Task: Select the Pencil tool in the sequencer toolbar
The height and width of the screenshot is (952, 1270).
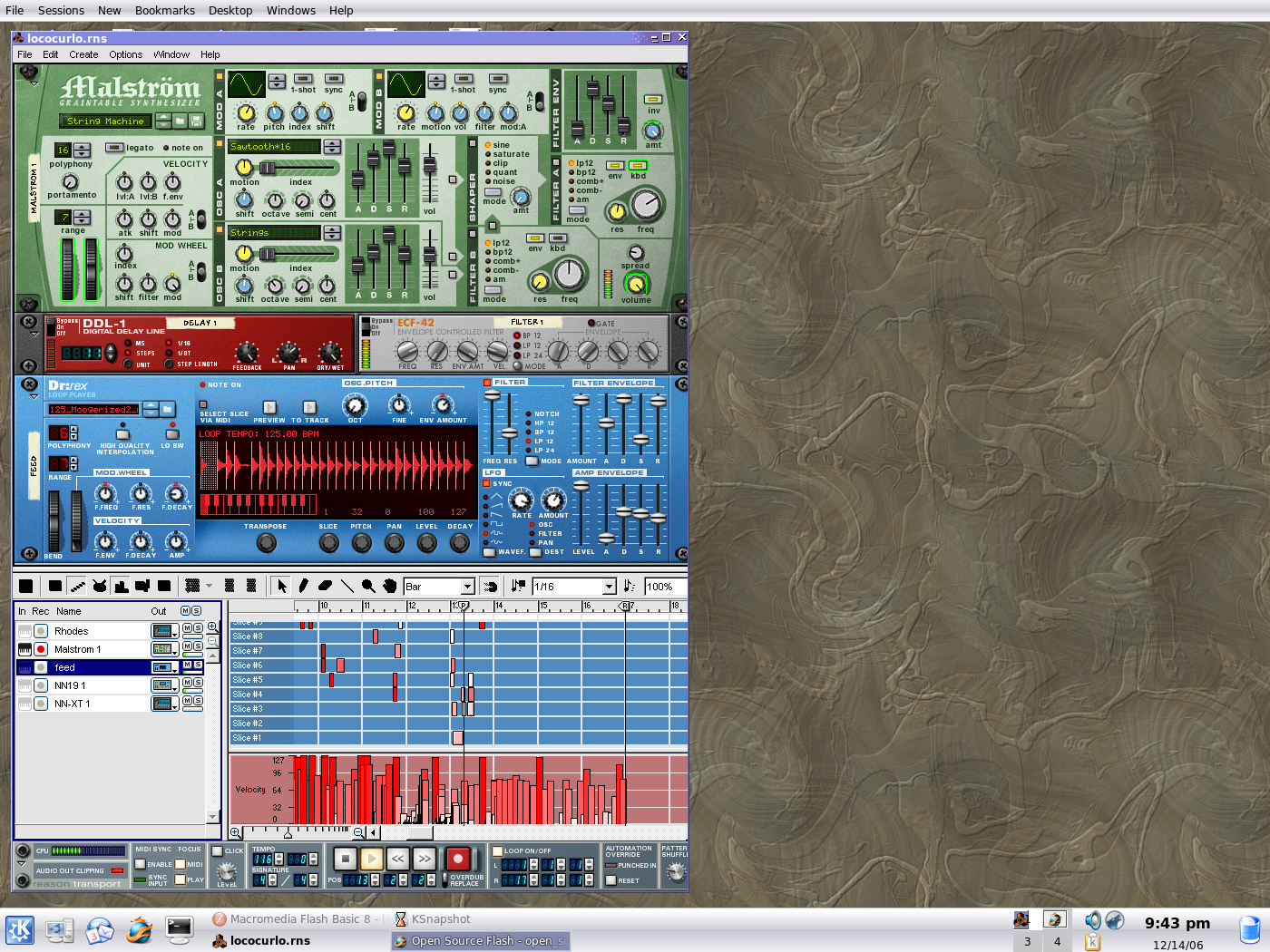Action: point(303,585)
